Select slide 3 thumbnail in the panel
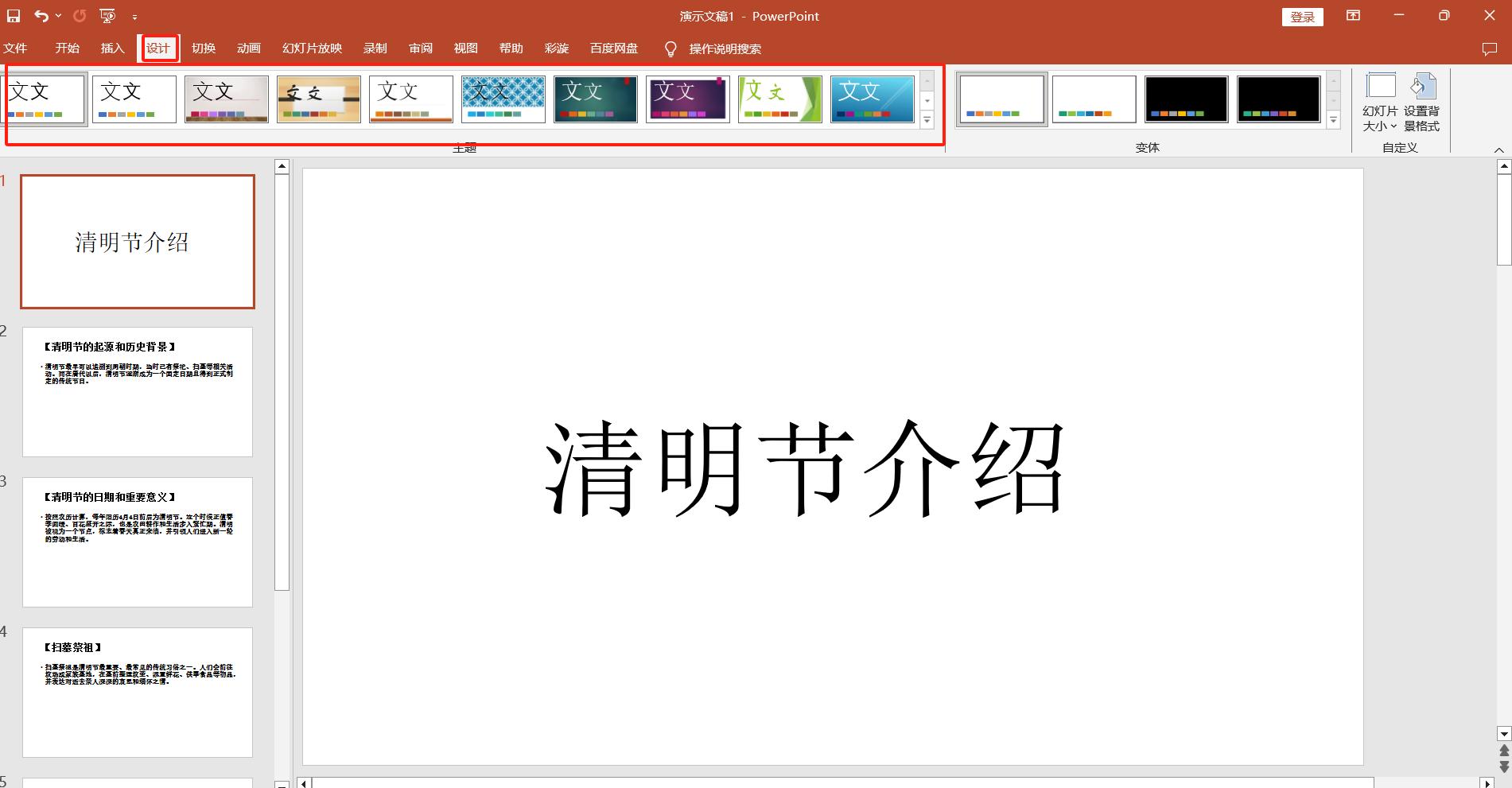Viewport: 1512px width, 788px height. coord(137,542)
